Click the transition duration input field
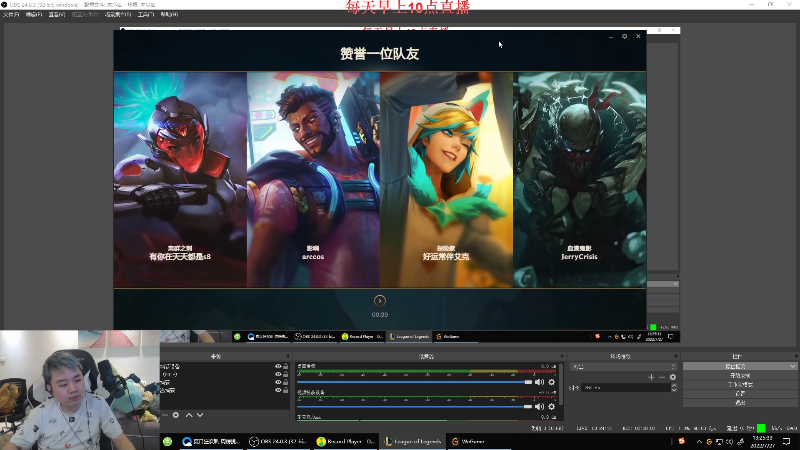 click(626, 388)
